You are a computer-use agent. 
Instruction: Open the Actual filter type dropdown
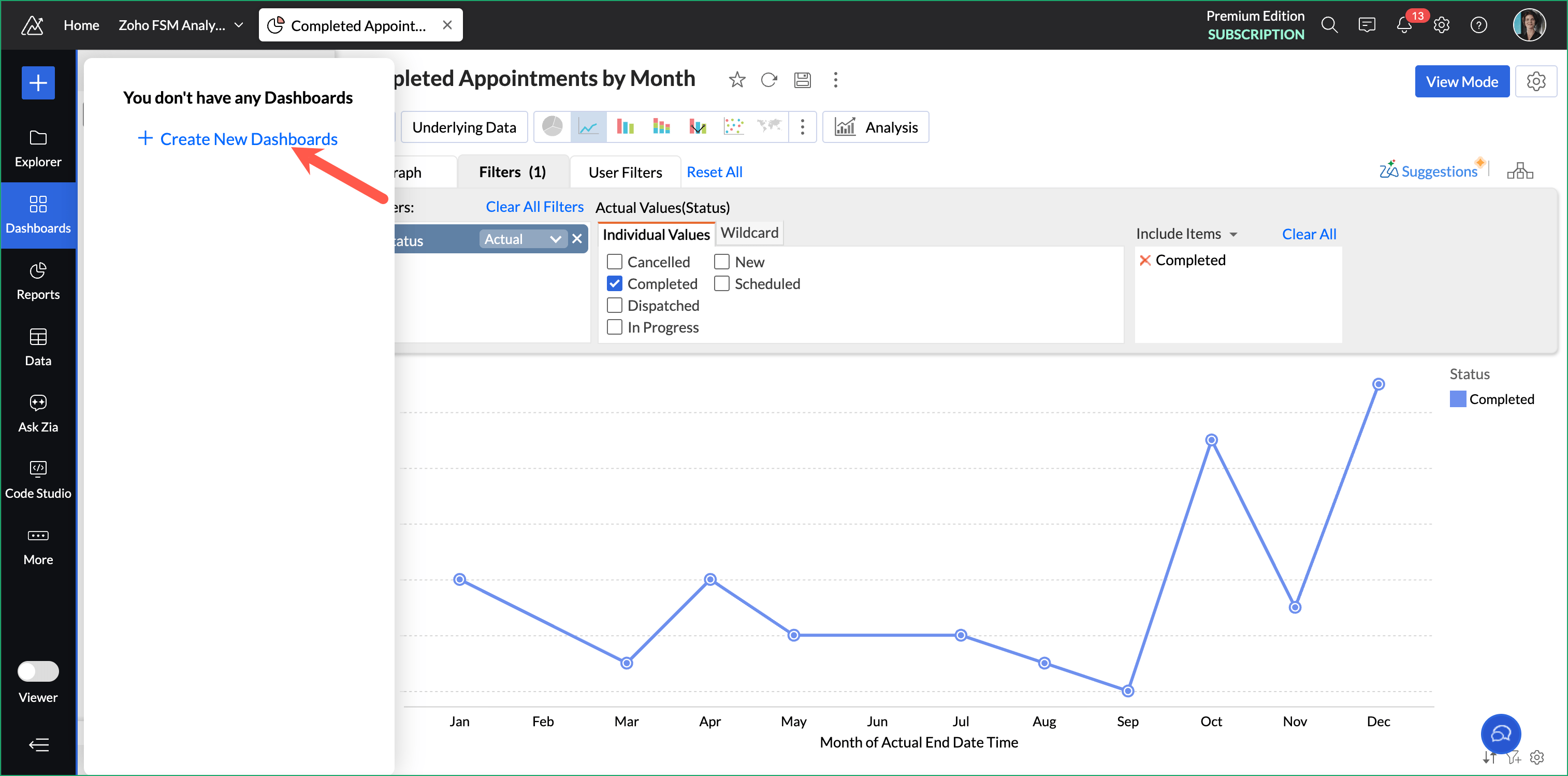(x=522, y=239)
